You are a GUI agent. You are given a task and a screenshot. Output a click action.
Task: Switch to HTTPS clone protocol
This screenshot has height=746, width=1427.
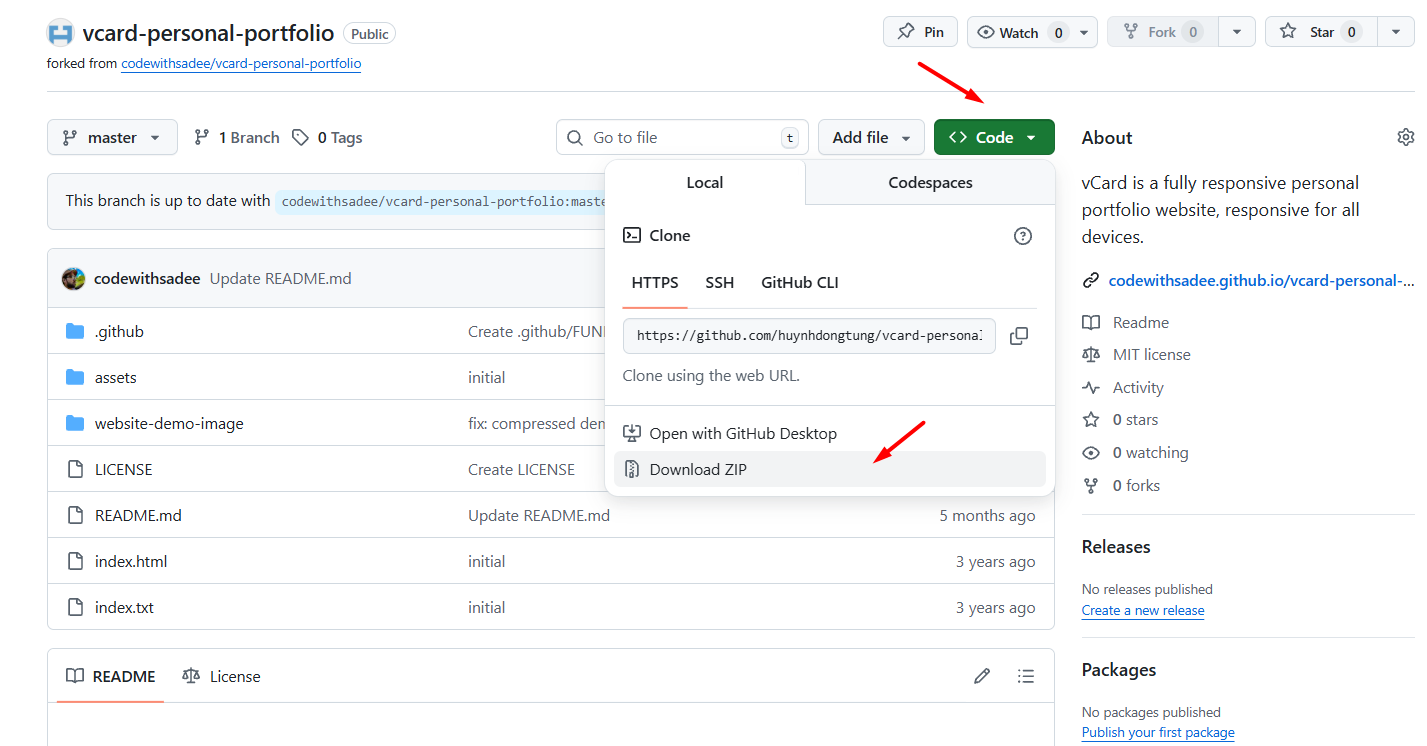click(655, 282)
